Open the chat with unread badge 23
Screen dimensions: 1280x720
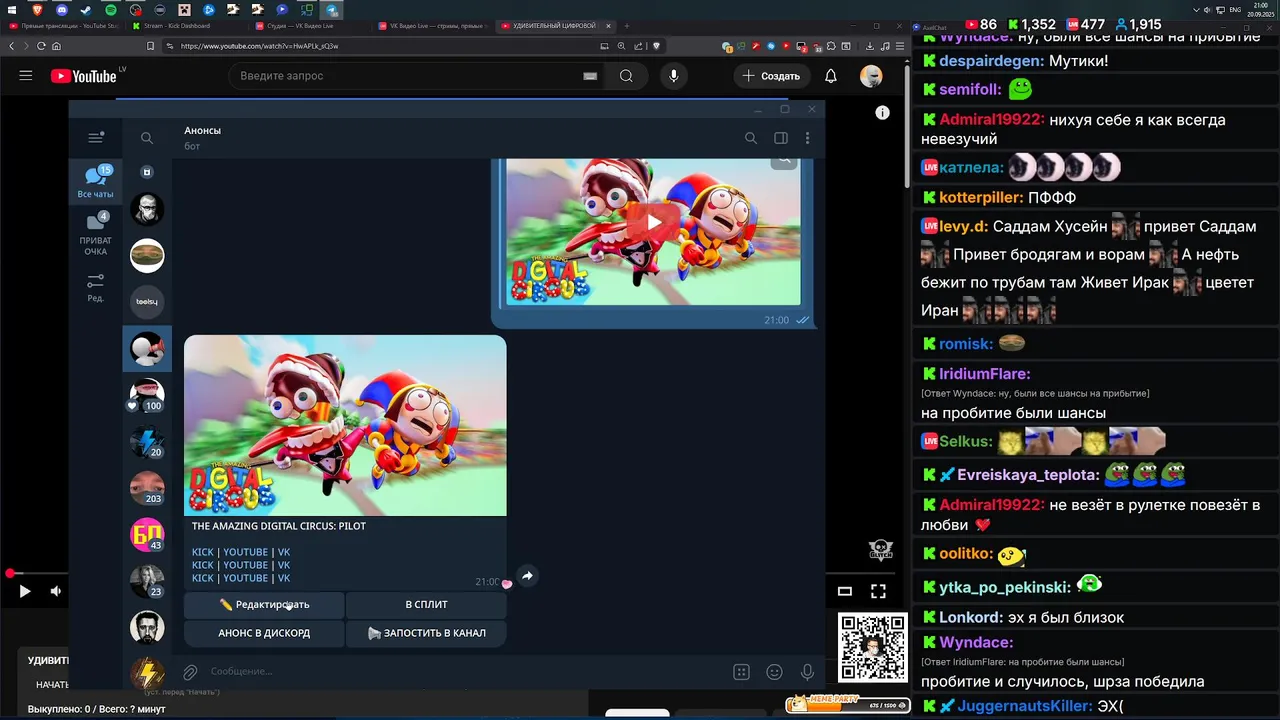[x=147, y=580]
